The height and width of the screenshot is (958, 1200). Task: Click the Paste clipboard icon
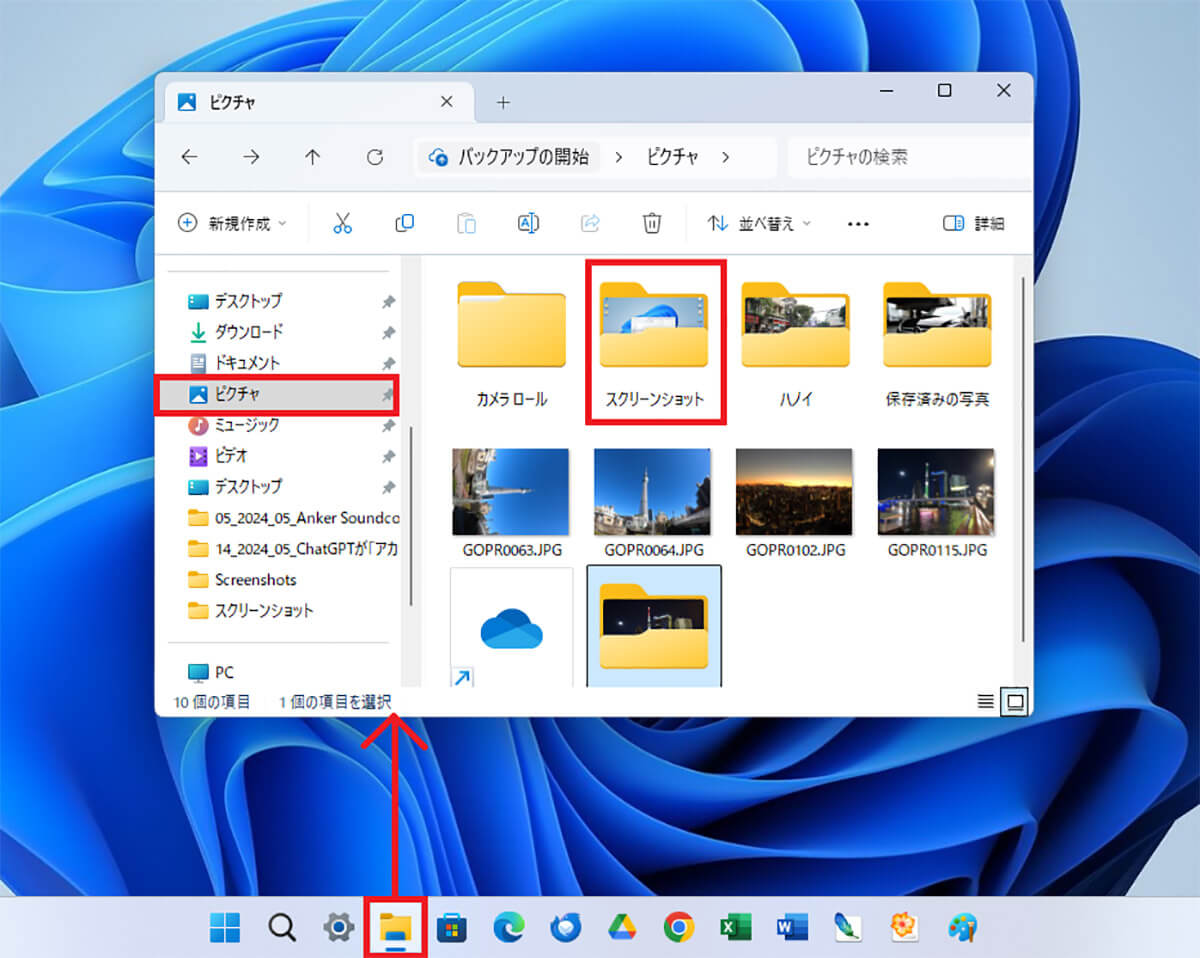pyautogui.click(x=466, y=224)
